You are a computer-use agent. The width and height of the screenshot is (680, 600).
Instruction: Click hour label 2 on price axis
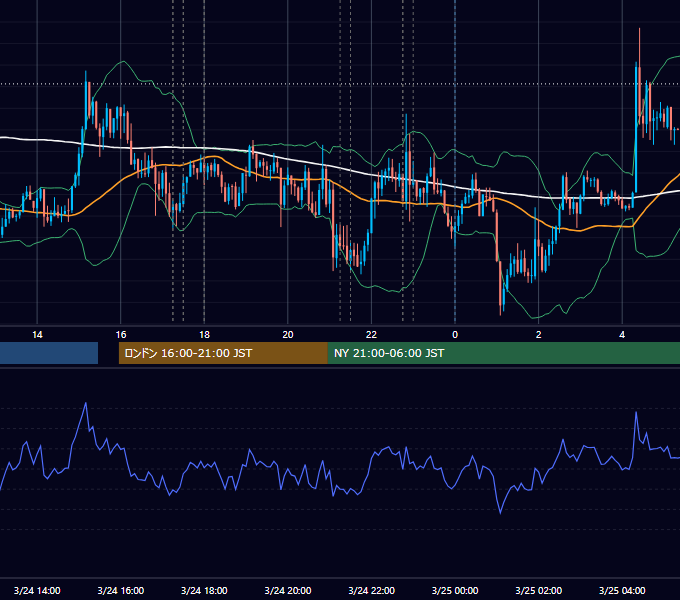(x=539, y=335)
